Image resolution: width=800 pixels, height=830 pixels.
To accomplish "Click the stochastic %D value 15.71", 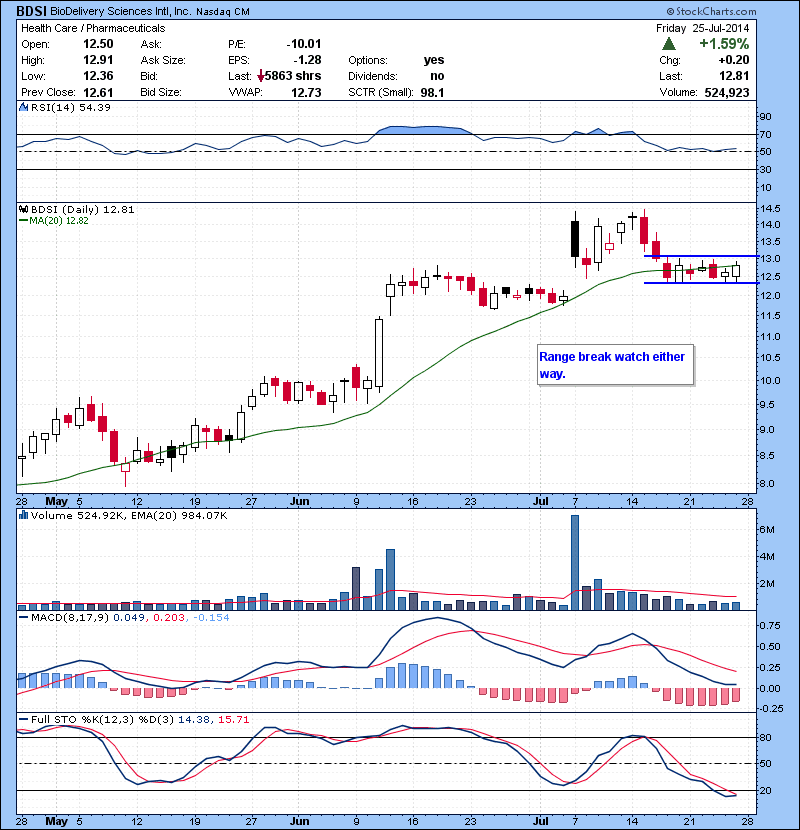I will 233,719.
